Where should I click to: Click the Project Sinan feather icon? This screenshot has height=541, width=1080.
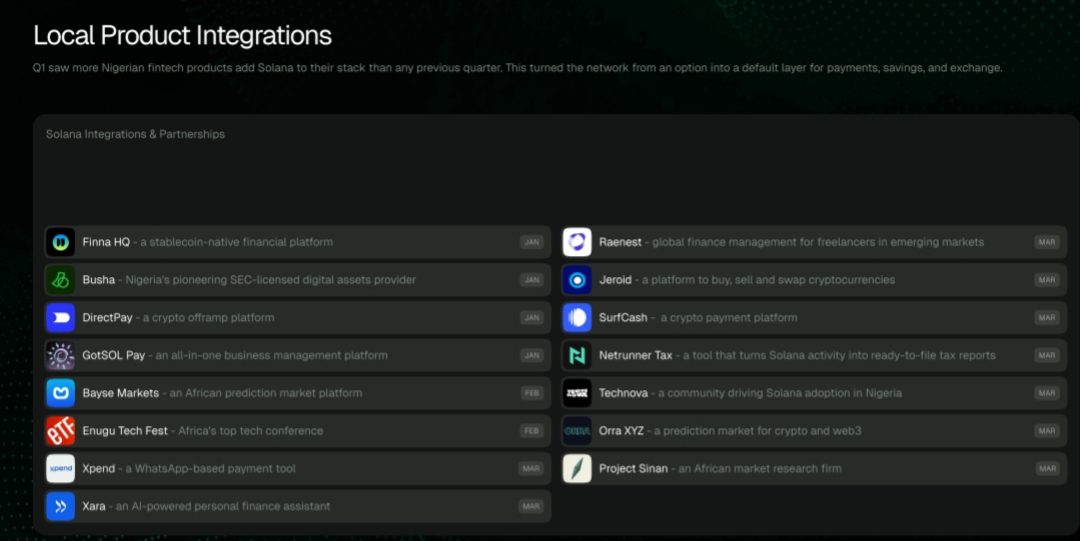click(x=577, y=468)
